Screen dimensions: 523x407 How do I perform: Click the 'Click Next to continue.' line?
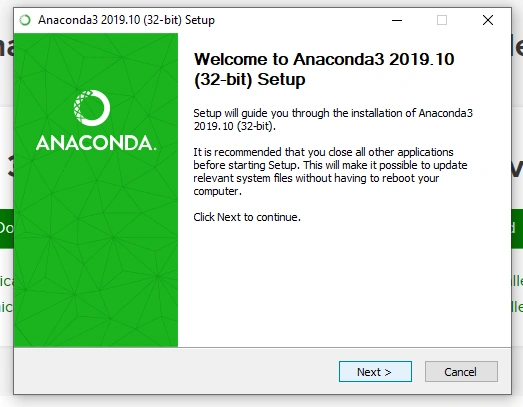pyautogui.click(x=247, y=217)
